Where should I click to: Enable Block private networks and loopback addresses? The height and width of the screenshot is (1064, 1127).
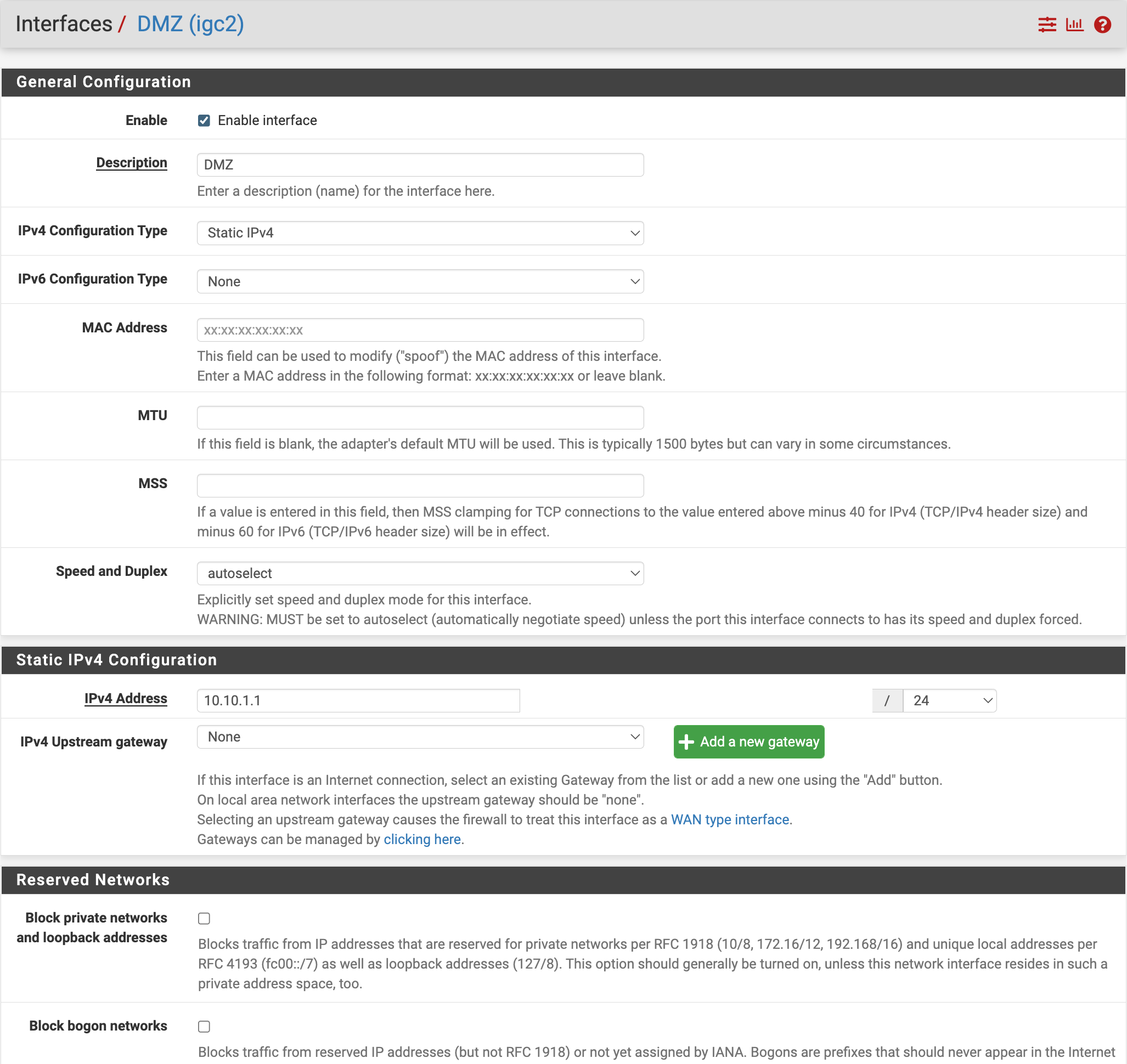point(204,919)
